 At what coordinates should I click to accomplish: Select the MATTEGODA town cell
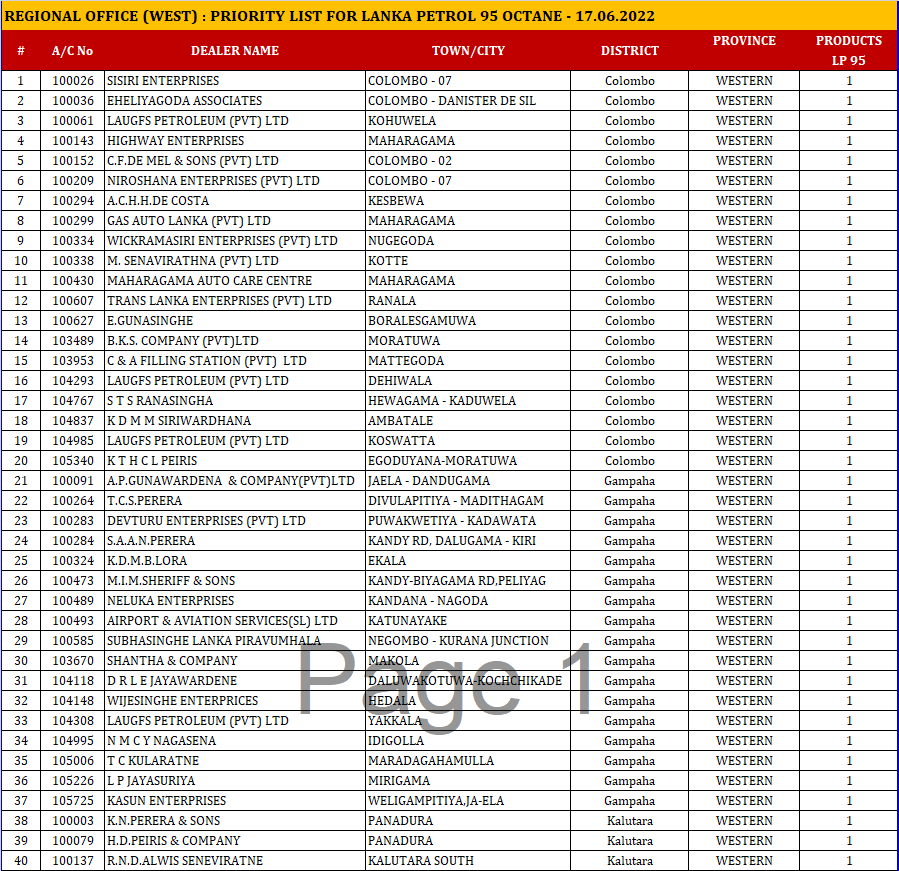tap(468, 361)
